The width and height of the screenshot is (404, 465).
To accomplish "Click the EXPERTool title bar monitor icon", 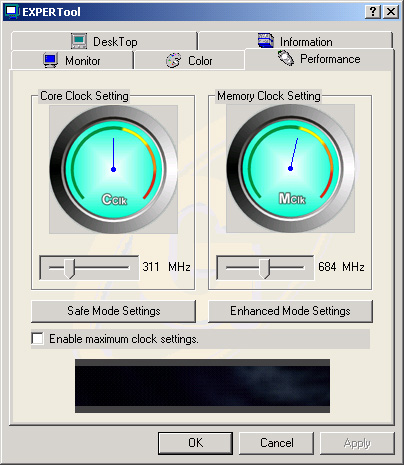I will coord(11,12).
